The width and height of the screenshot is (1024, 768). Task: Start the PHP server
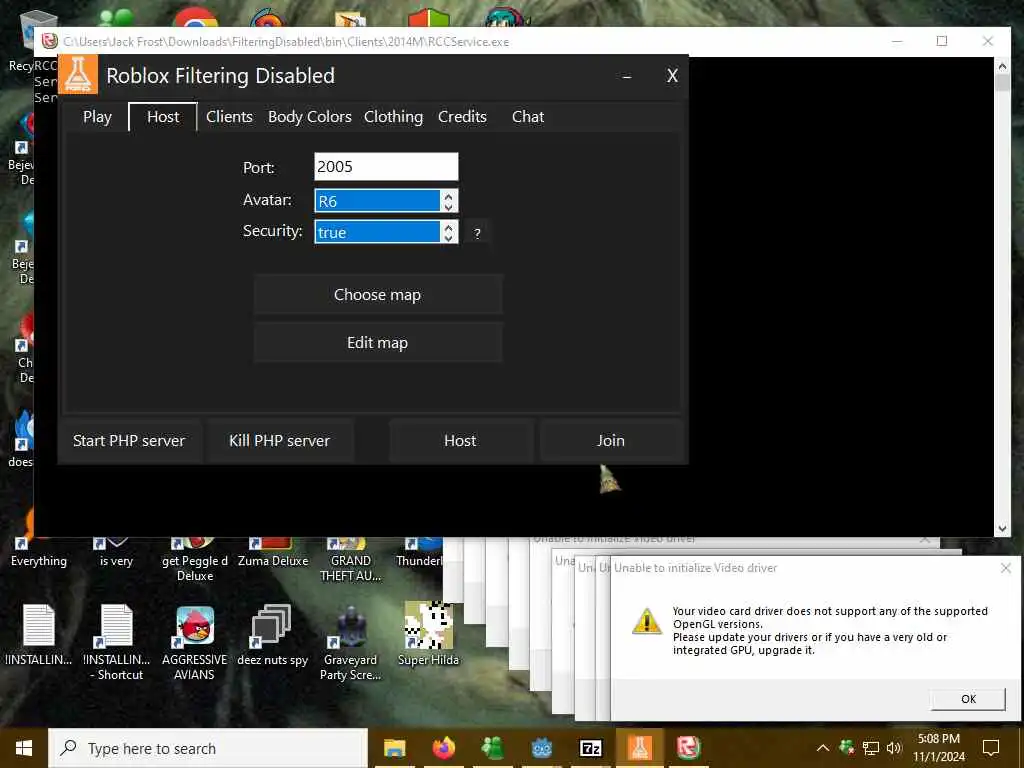(x=129, y=441)
